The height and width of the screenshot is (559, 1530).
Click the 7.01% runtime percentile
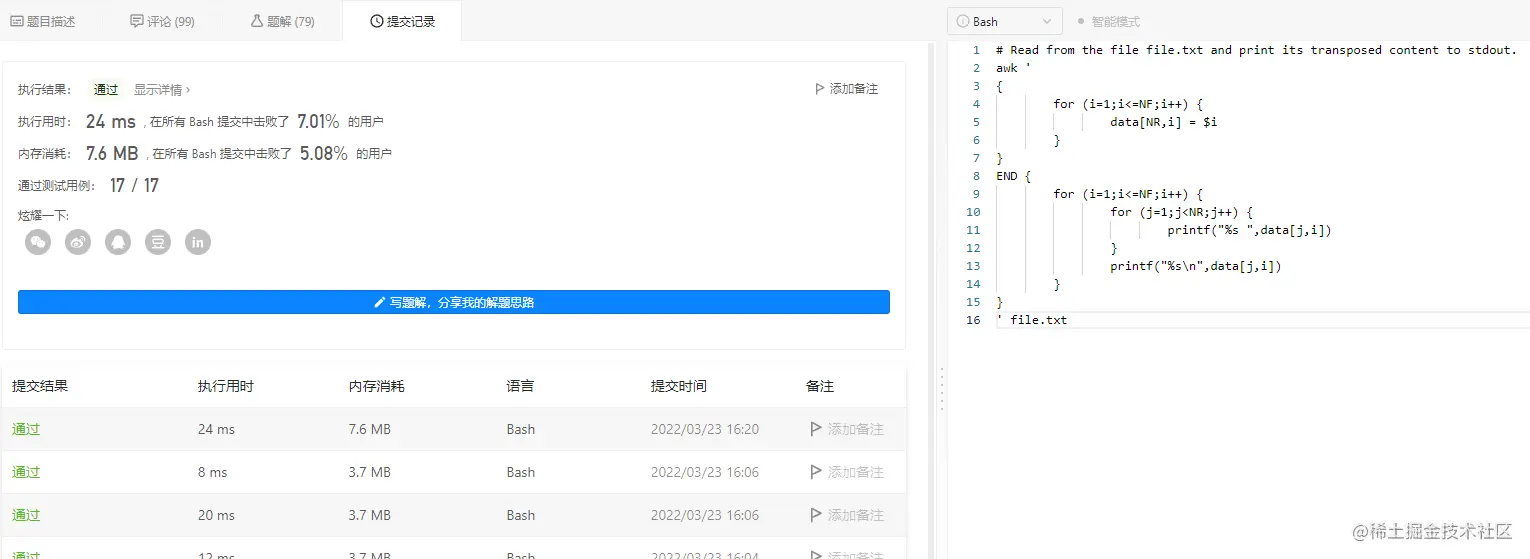(x=318, y=121)
